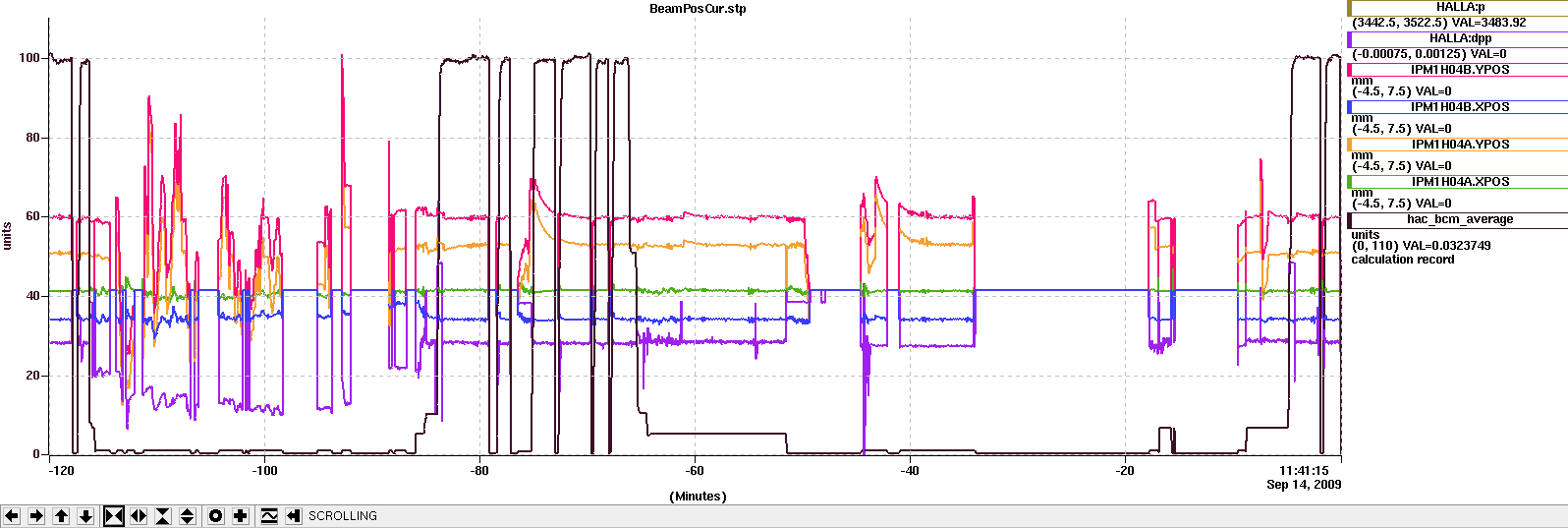Click the range text under IPM1H04B.XPOS
The width and height of the screenshot is (1568, 528).
(x=1401, y=129)
